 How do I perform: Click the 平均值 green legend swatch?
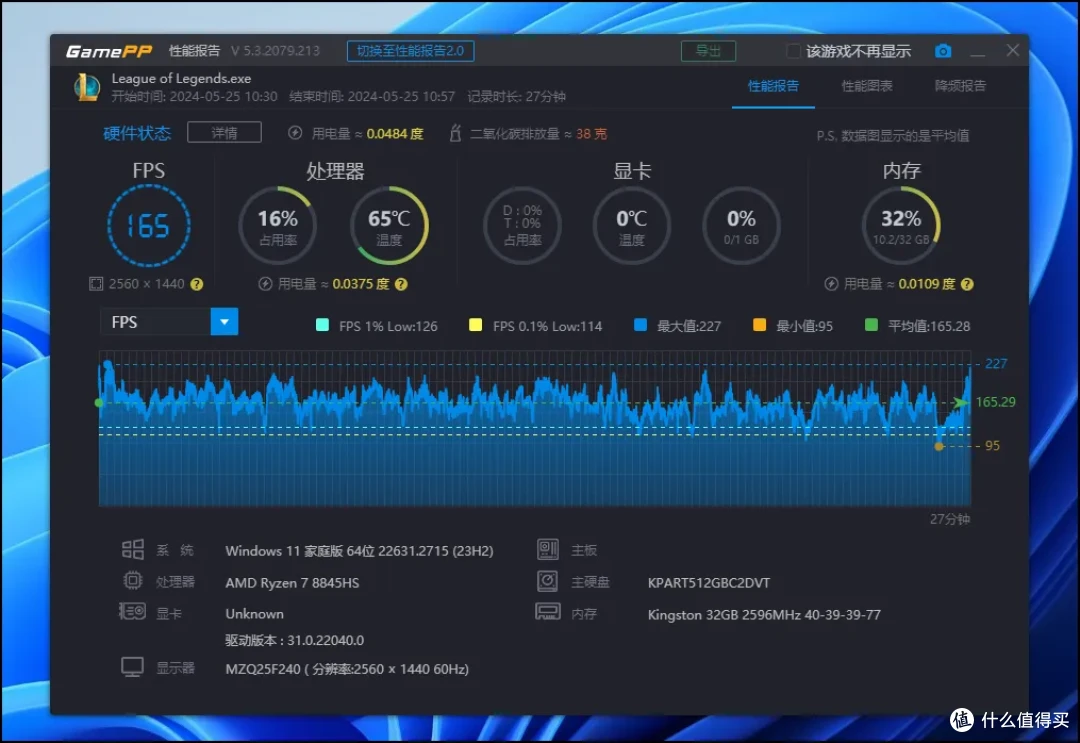tap(871, 325)
